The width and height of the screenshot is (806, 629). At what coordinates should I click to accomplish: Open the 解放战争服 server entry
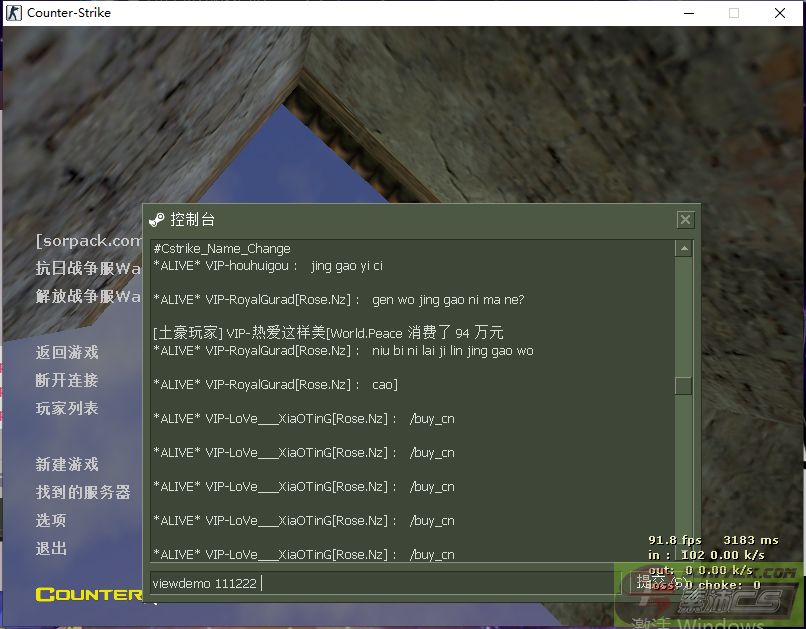[x=88, y=296]
